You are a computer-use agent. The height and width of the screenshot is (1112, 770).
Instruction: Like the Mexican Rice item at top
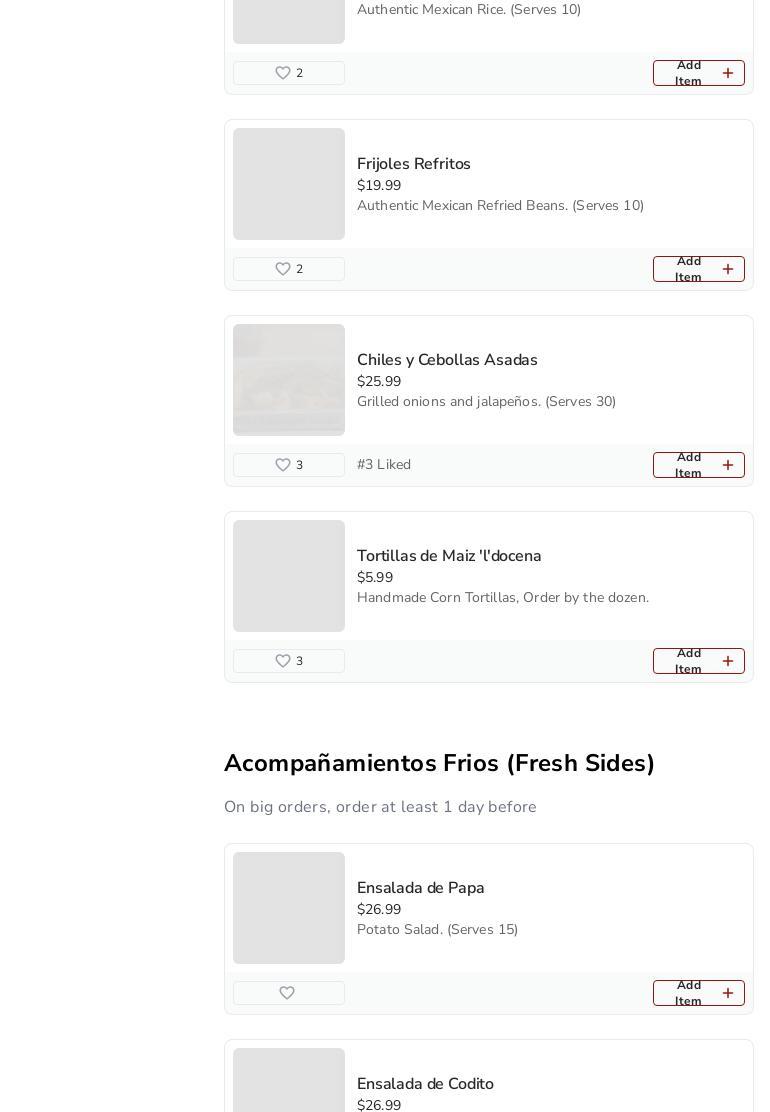pos(283,73)
